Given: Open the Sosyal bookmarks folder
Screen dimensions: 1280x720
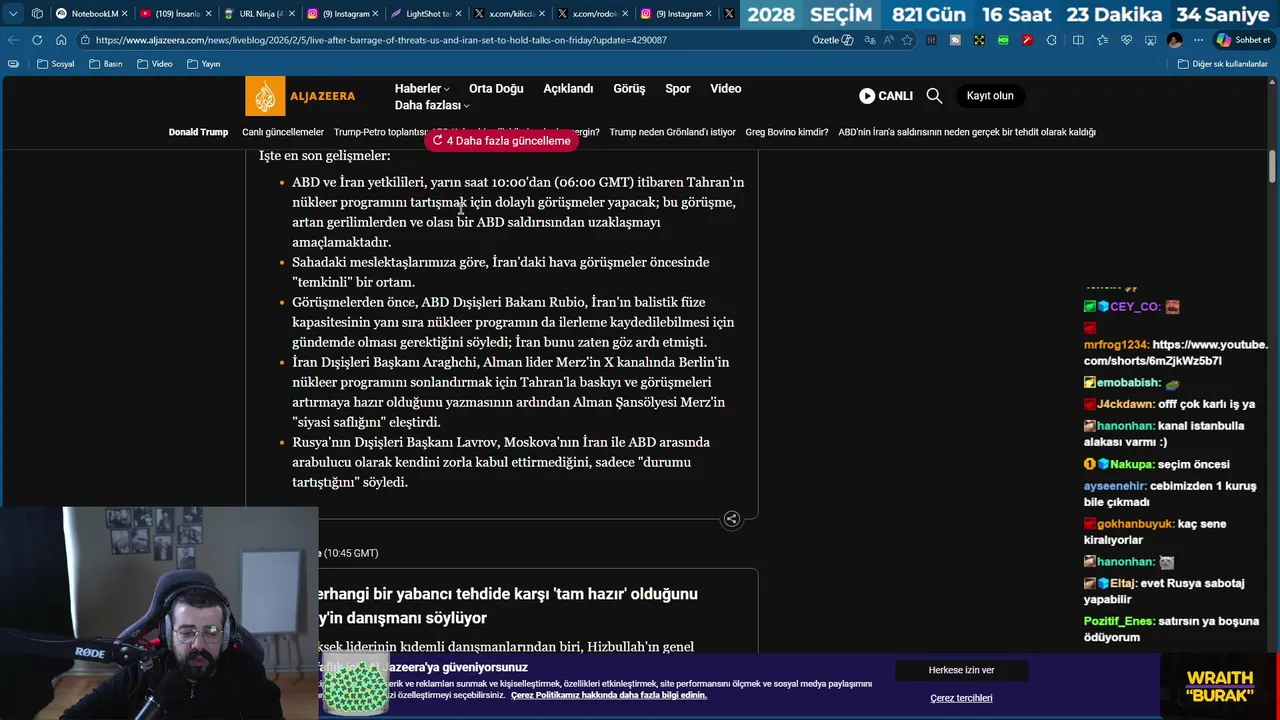Looking at the screenshot, I should tap(56, 64).
